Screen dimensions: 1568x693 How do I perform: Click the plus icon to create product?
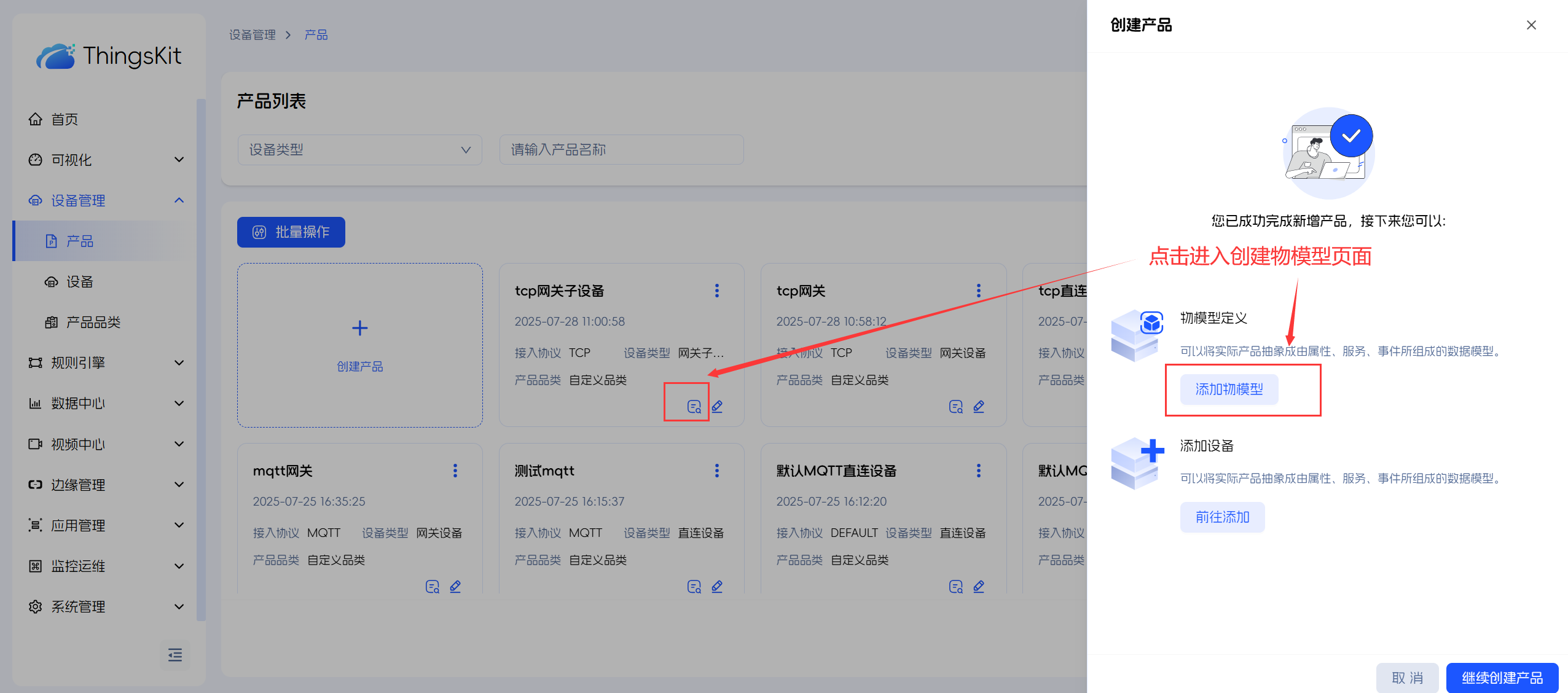[359, 328]
